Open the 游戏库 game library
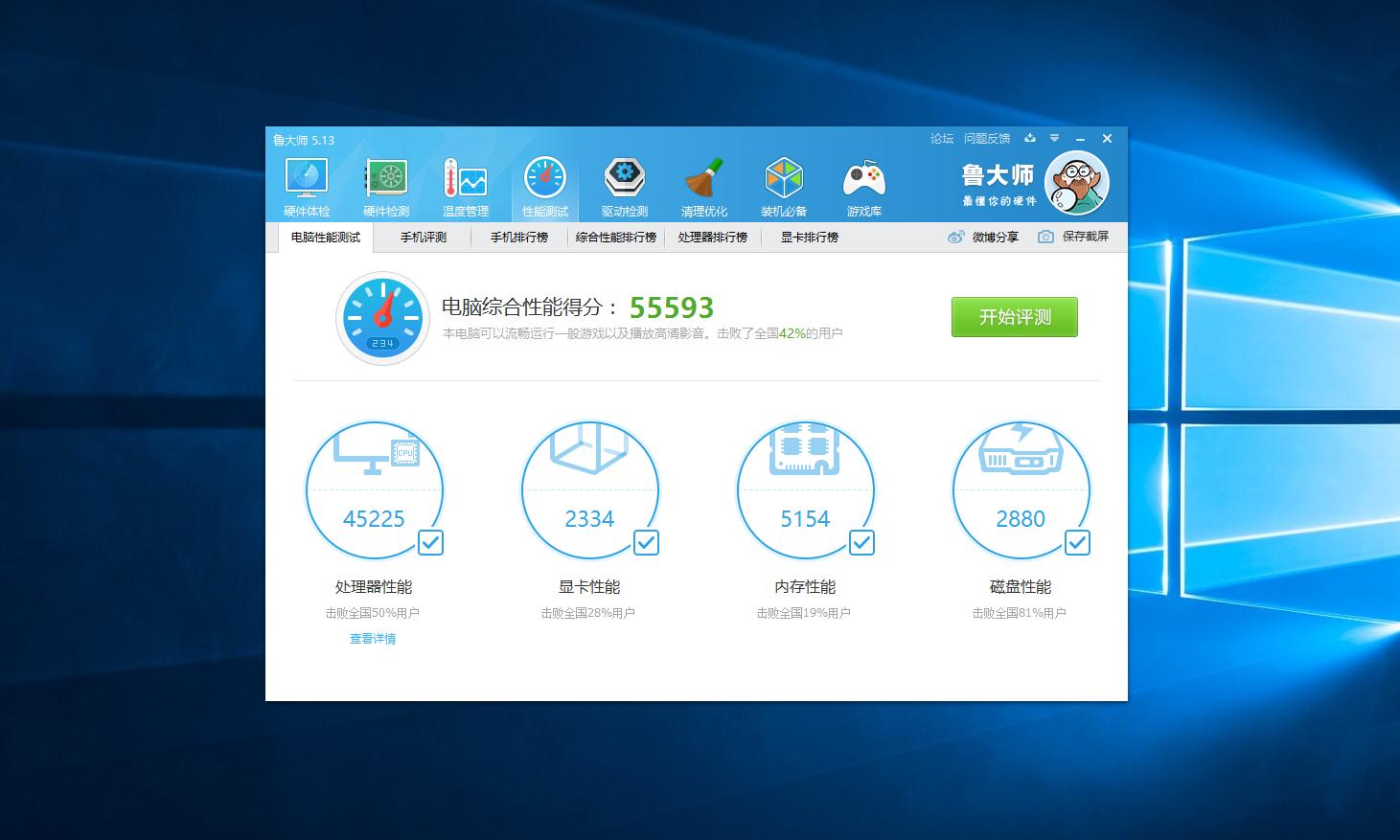The image size is (1400, 840). point(863,183)
